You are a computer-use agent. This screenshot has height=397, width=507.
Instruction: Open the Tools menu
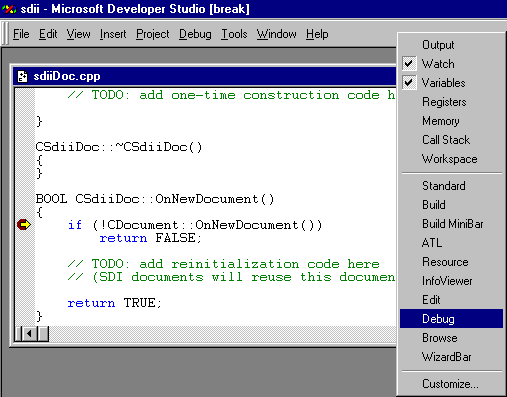tap(234, 34)
